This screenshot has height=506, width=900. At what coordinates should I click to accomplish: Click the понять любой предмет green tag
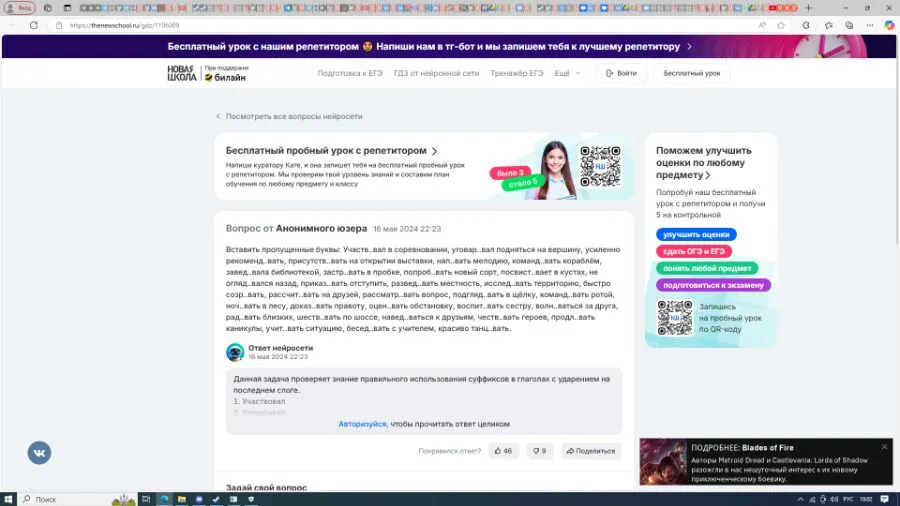coord(707,268)
